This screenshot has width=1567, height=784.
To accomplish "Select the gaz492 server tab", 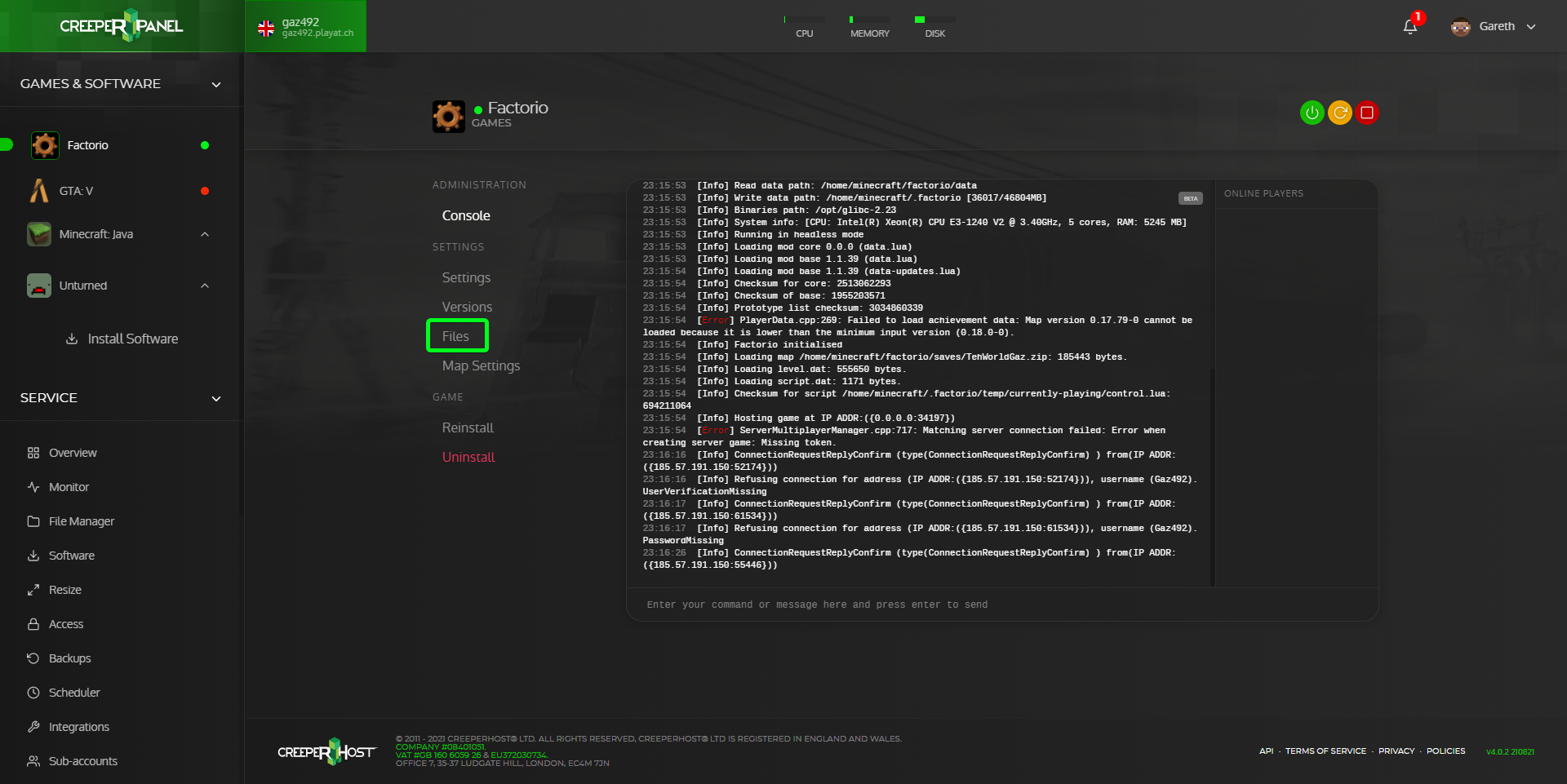I will (305, 26).
